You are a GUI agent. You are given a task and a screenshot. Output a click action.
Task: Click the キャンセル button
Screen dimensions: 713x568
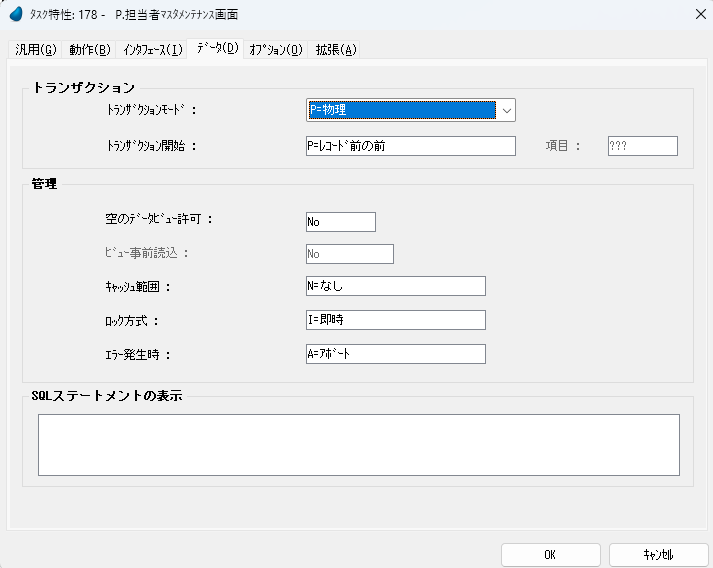tap(658, 555)
